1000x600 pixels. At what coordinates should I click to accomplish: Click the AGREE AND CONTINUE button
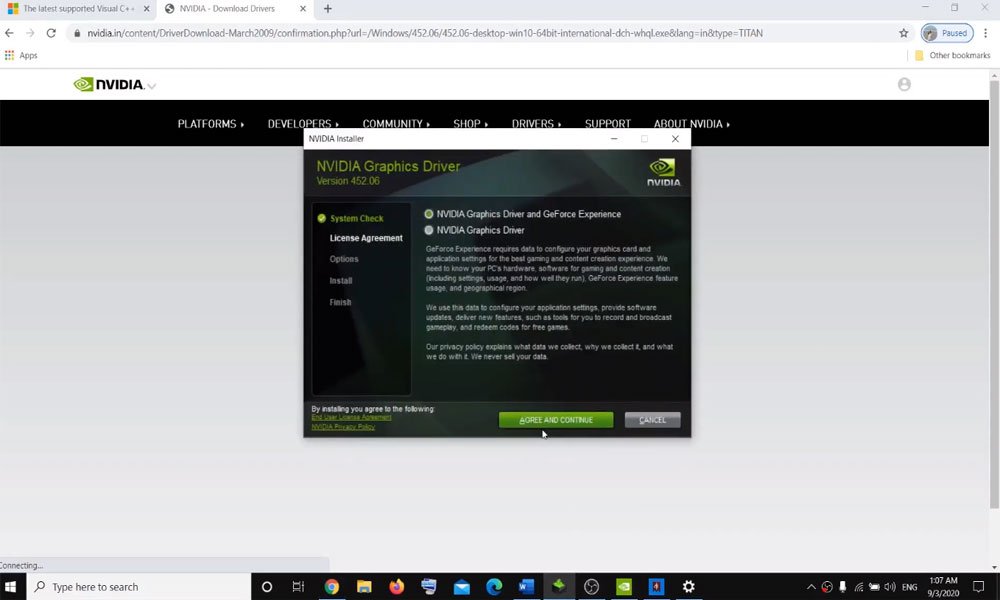tap(555, 420)
